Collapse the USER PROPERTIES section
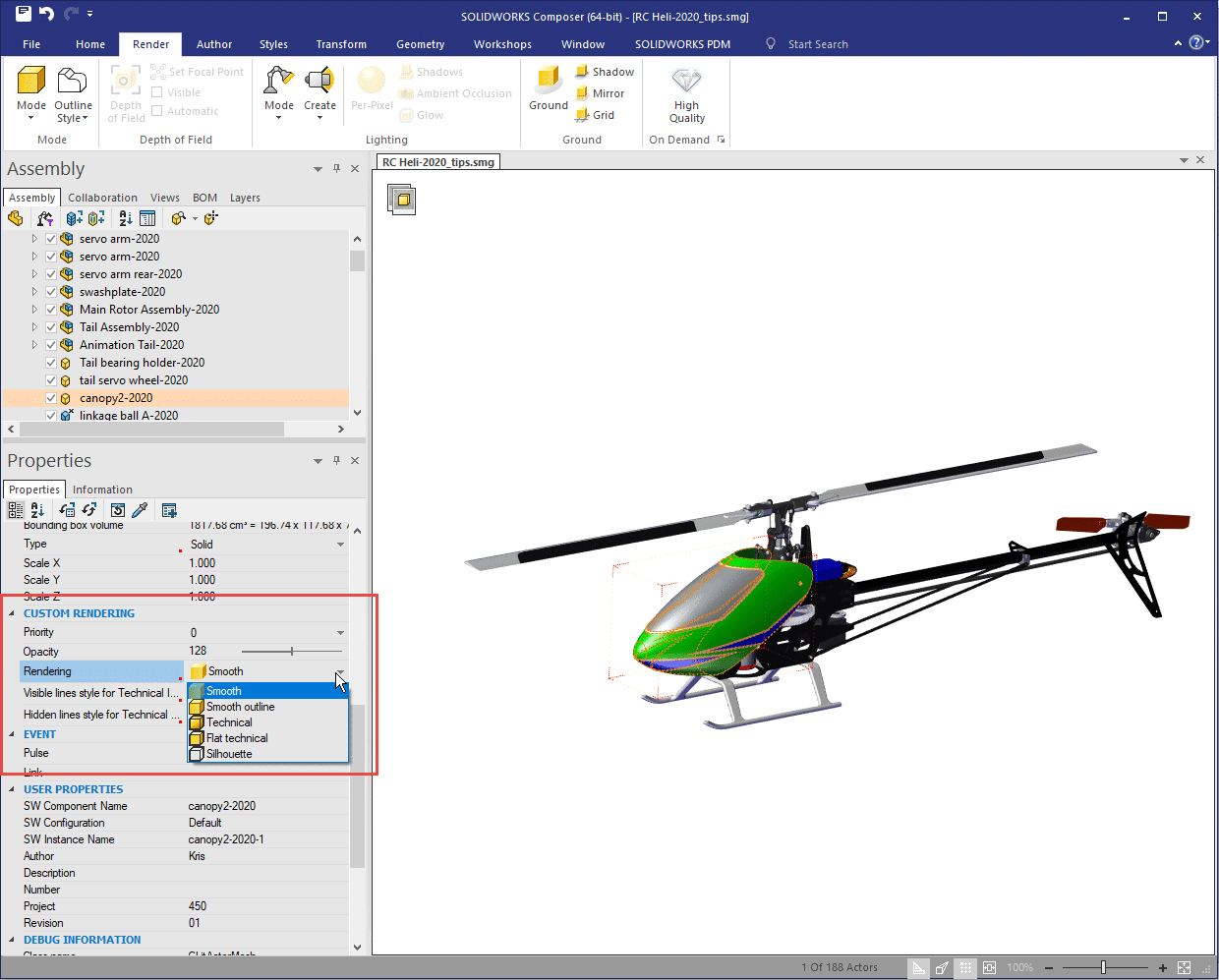This screenshot has height=980, width=1219. click(x=12, y=789)
